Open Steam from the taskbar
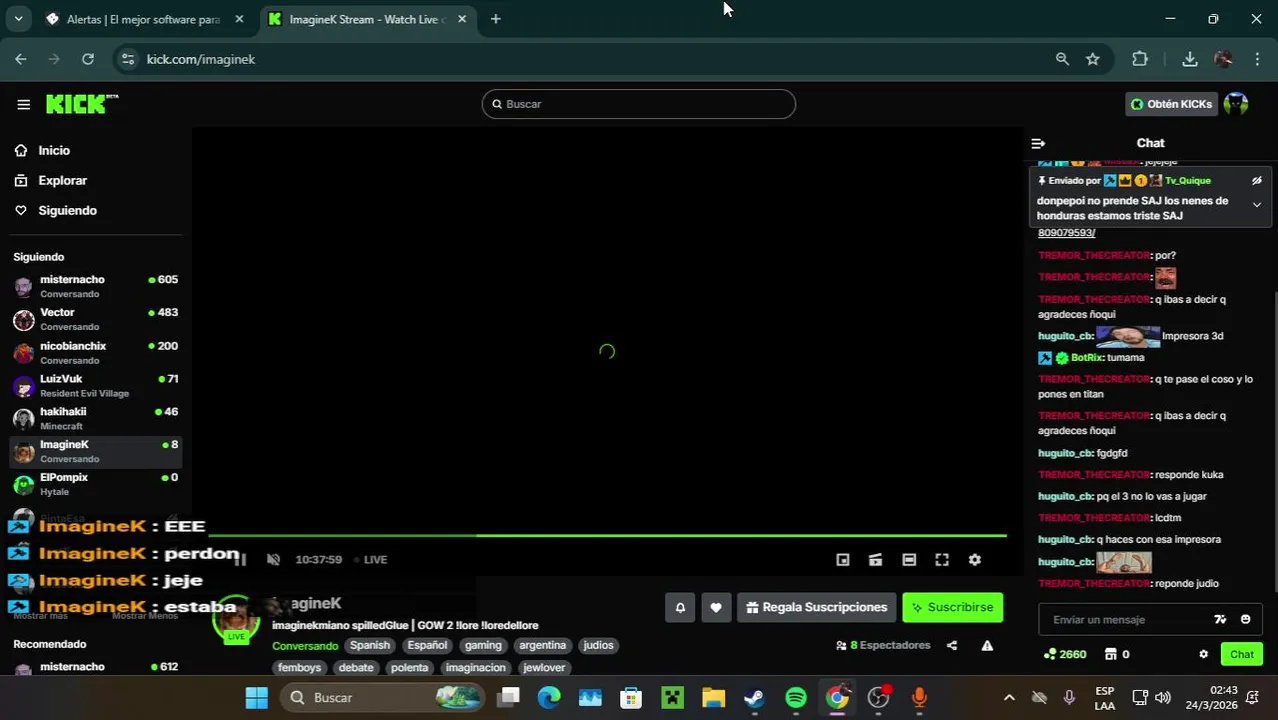Viewport: 1278px width, 720px height. (x=754, y=697)
